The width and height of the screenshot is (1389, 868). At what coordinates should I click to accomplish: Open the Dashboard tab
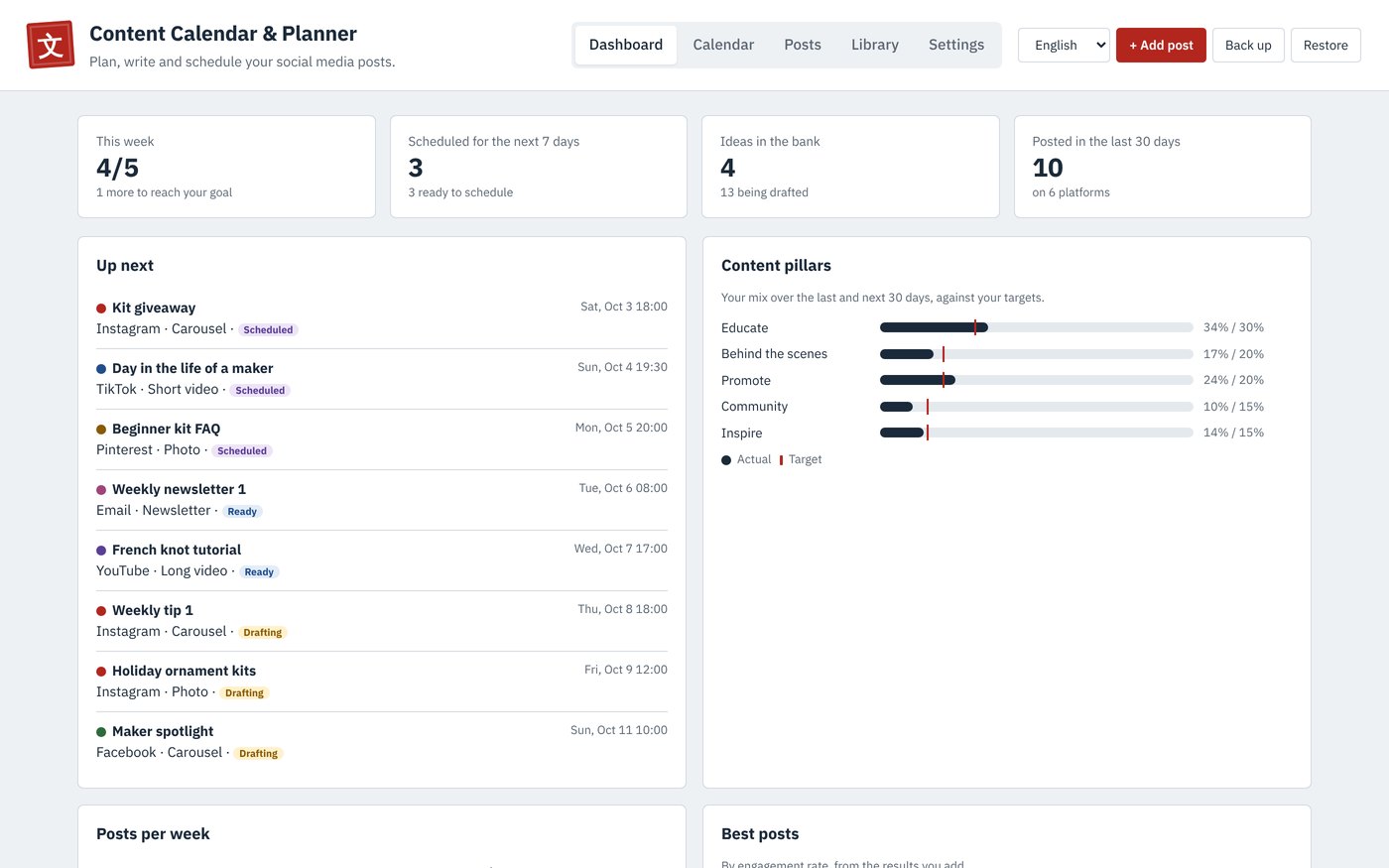point(626,45)
